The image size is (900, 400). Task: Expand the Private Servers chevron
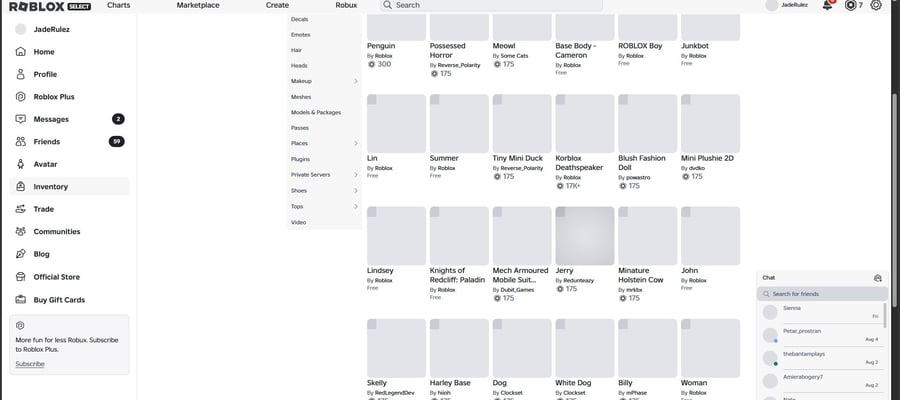[x=356, y=174]
